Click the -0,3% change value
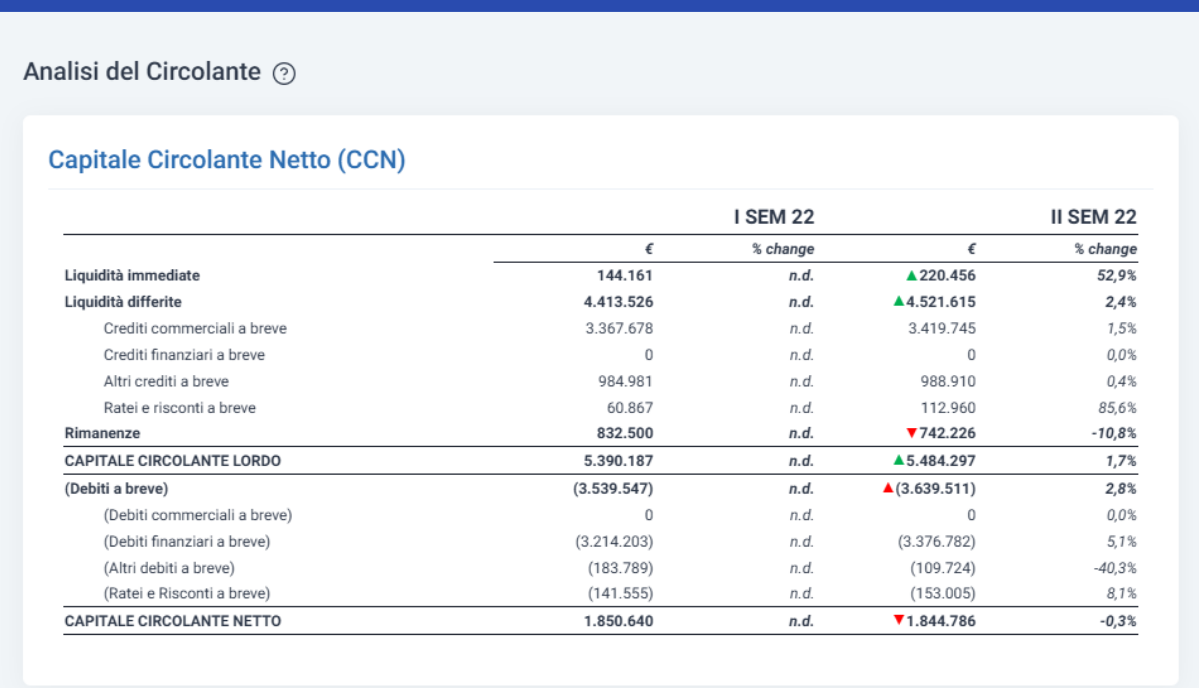This screenshot has width=1200, height=688. click(1119, 621)
